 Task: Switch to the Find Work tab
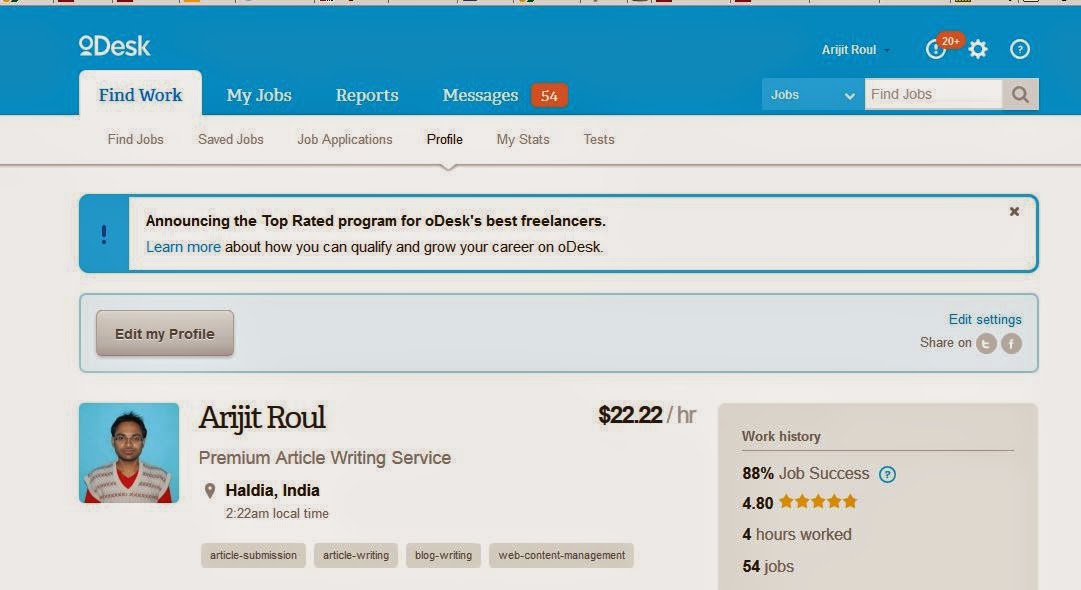pyautogui.click(x=140, y=94)
